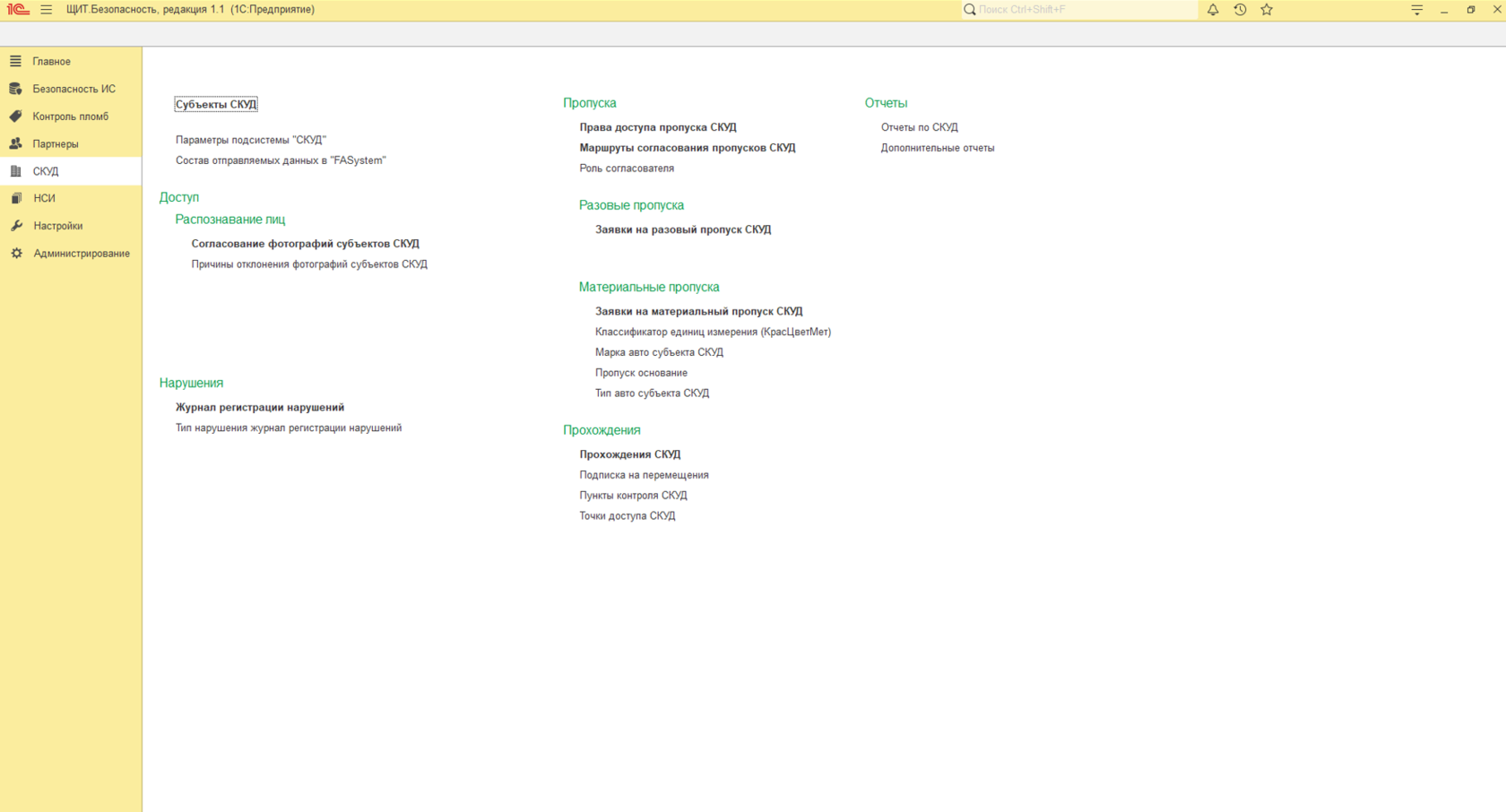Click the Главное section icon
The image size is (1506, 812).
click(x=16, y=61)
